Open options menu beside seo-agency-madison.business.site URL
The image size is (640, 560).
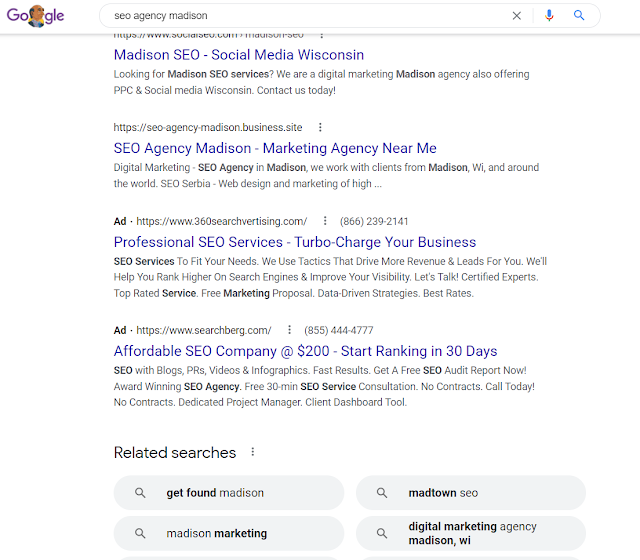coord(320,127)
